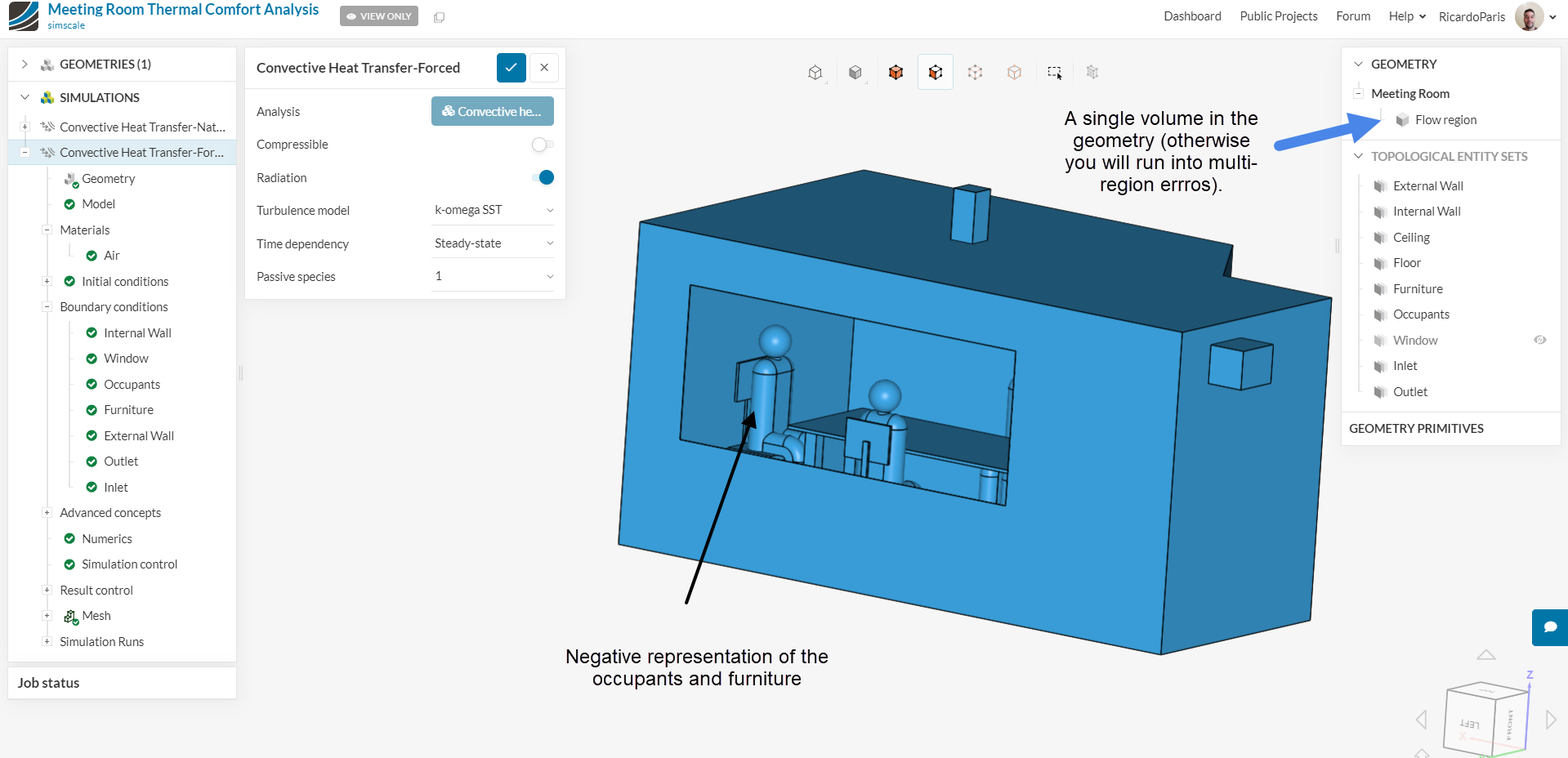The width and height of the screenshot is (1568, 758).
Task: Open Numerics settings
Action: click(x=107, y=539)
